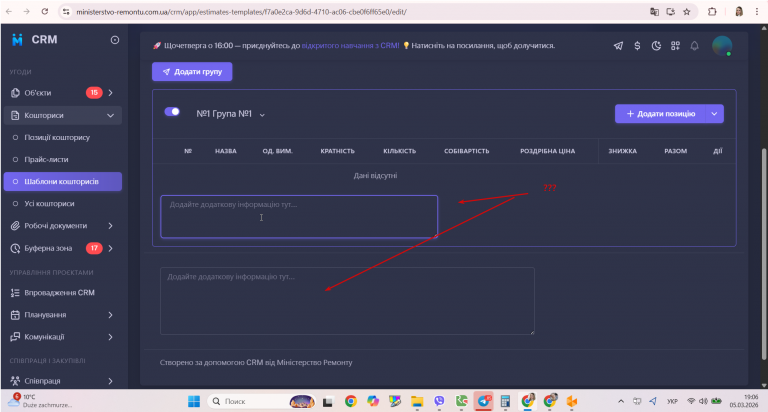
Task: Open the apps grid shortcuts icon
Action: click(675, 46)
